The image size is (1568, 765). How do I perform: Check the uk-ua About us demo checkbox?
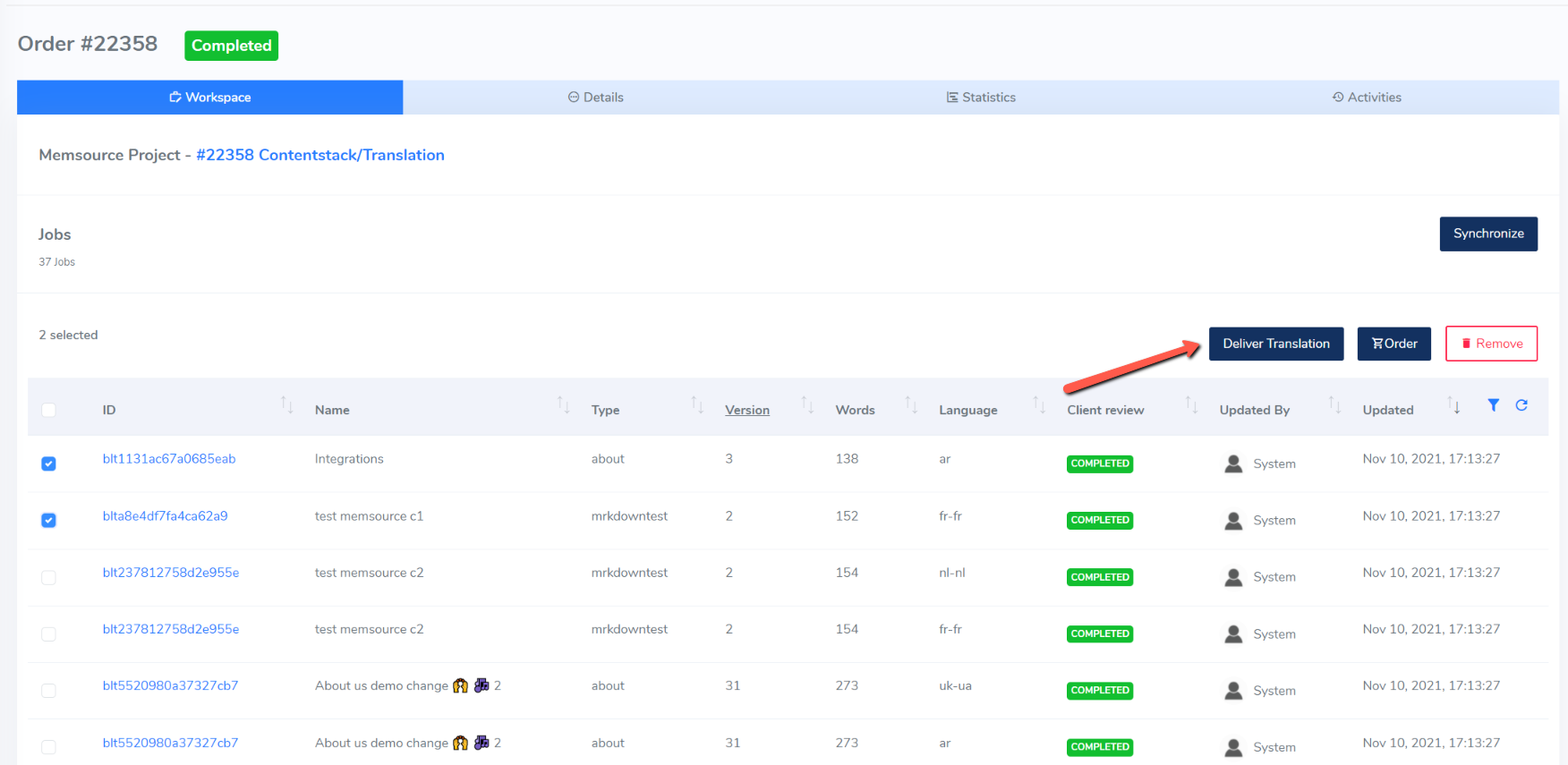coord(48,690)
